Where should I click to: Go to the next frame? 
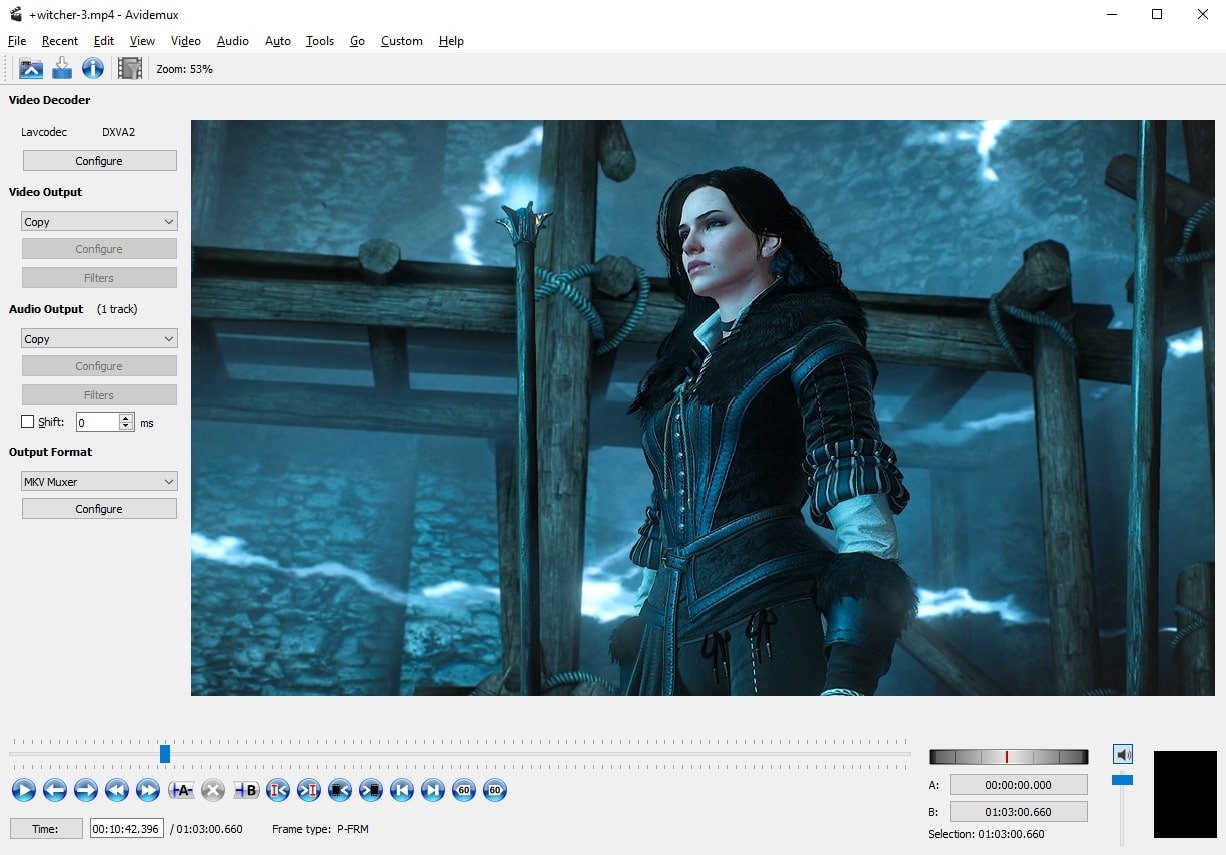86,790
